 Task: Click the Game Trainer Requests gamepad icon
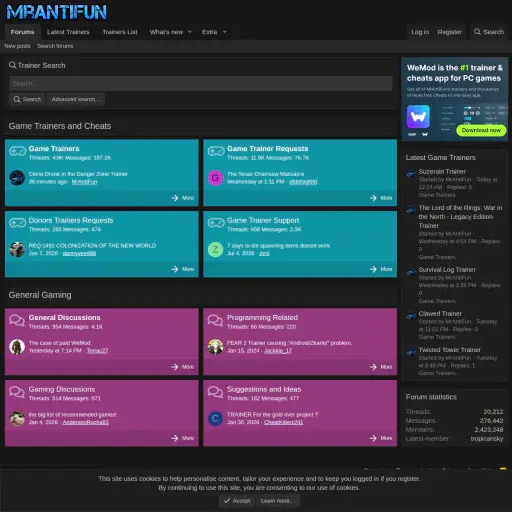click(x=216, y=151)
